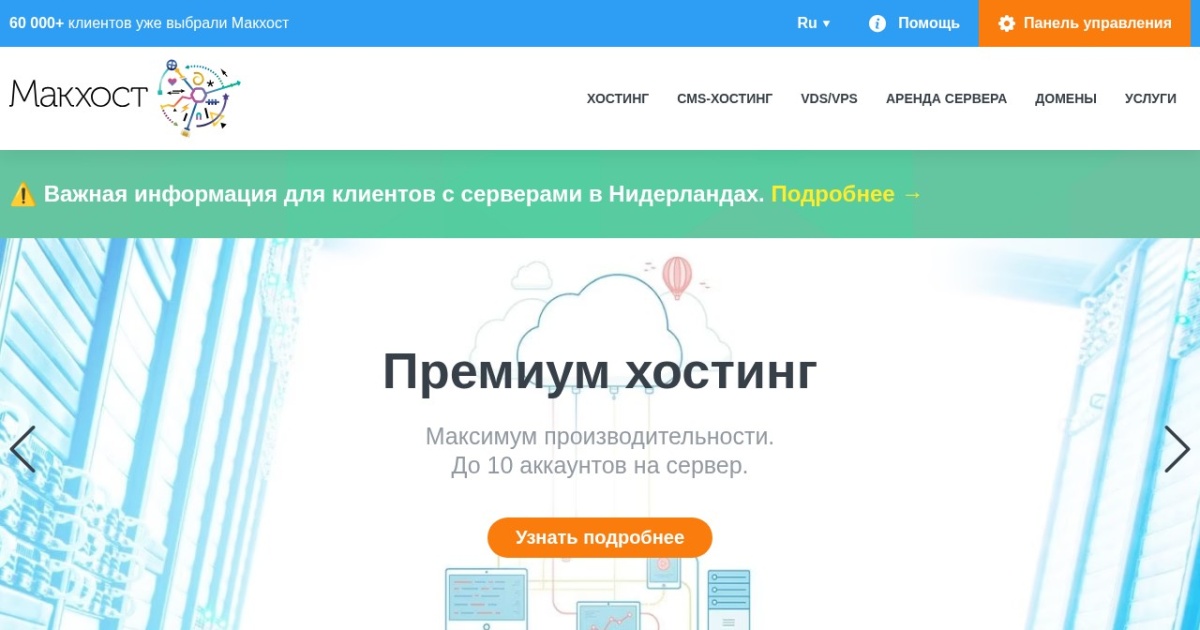The width and height of the screenshot is (1200, 630).
Task: Open the ДОМЕНЫ menu
Action: click(x=1066, y=99)
